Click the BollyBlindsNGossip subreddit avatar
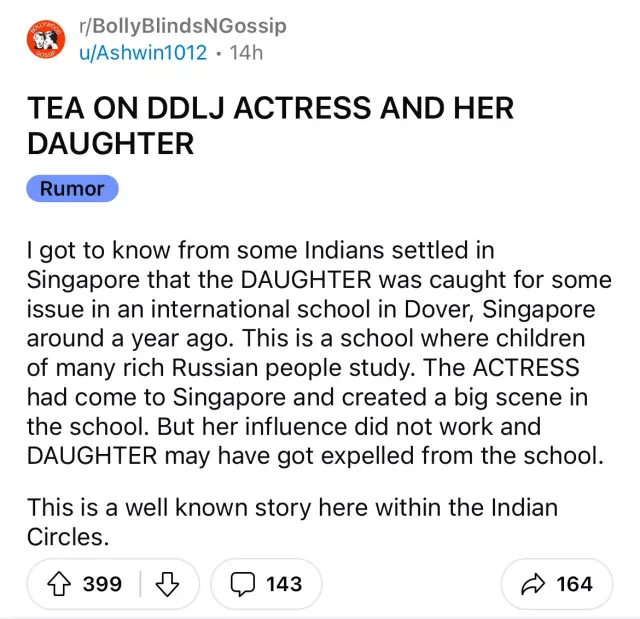The image size is (640, 619). [45, 37]
